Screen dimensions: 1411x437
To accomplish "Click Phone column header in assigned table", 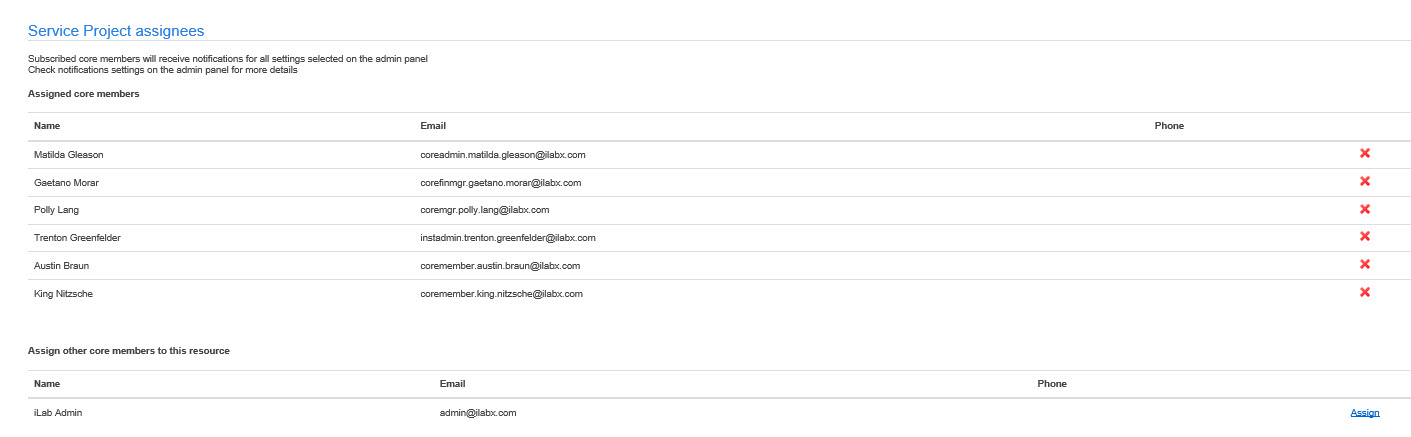I will pos(1169,126).
